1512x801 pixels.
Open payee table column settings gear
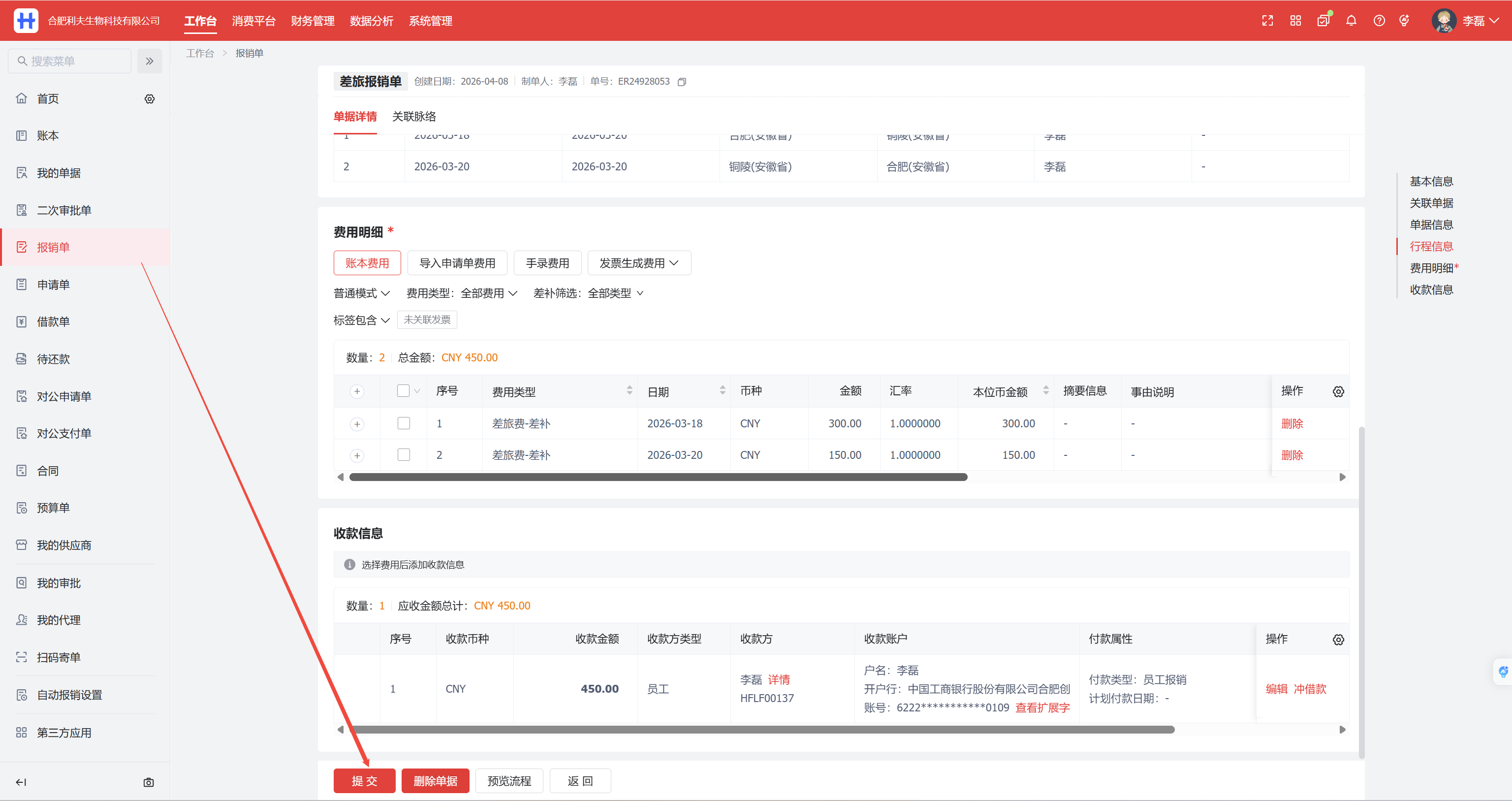[1338, 640]
